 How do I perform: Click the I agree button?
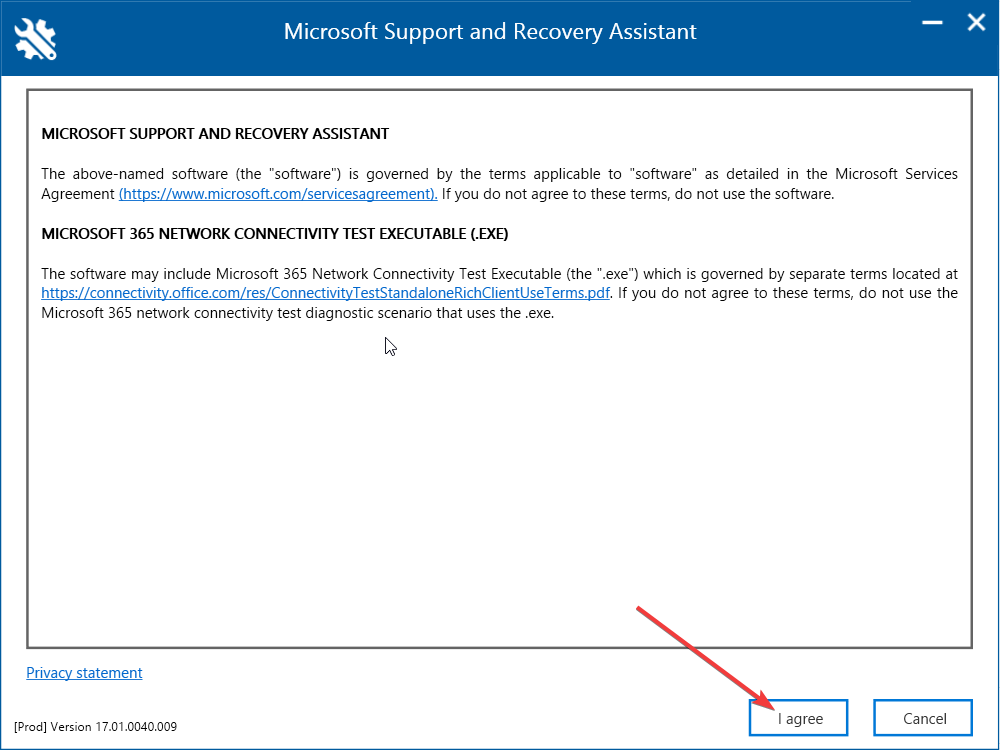(x=798, y=718)
